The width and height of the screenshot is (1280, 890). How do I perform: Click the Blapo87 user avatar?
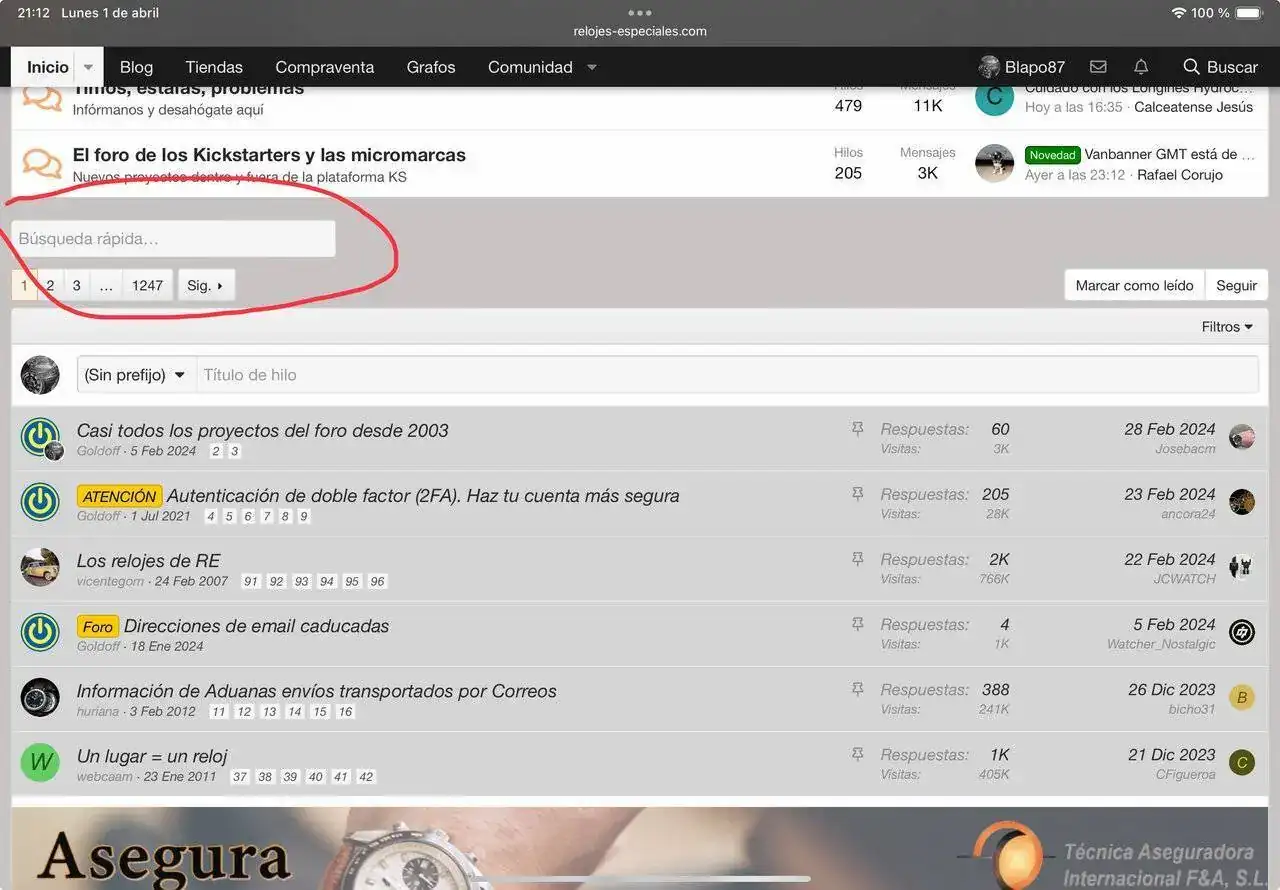coord(989,67)
